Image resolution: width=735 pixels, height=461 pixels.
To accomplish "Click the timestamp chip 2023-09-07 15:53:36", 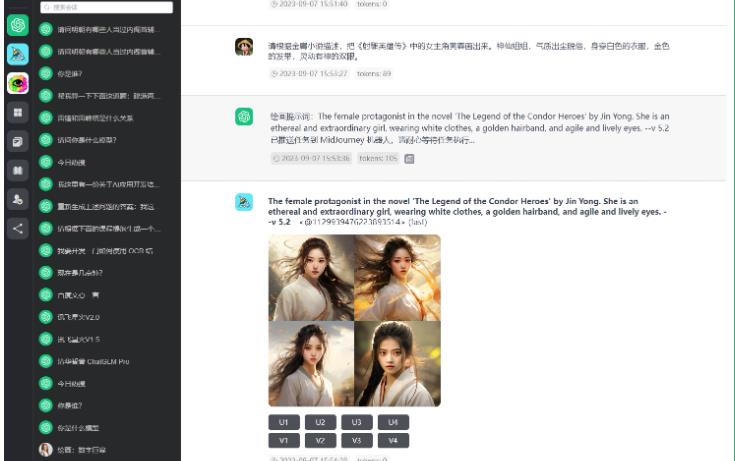I will [311, 159].
